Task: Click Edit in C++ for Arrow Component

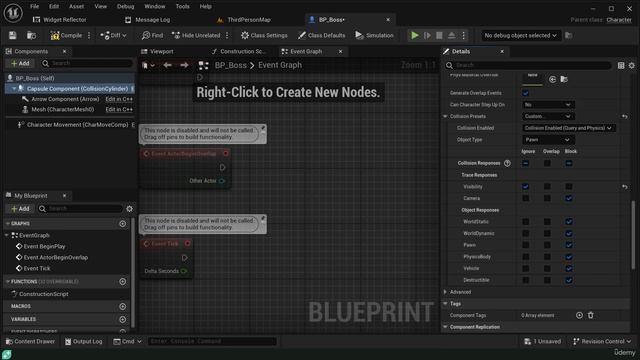Action: 119,99
